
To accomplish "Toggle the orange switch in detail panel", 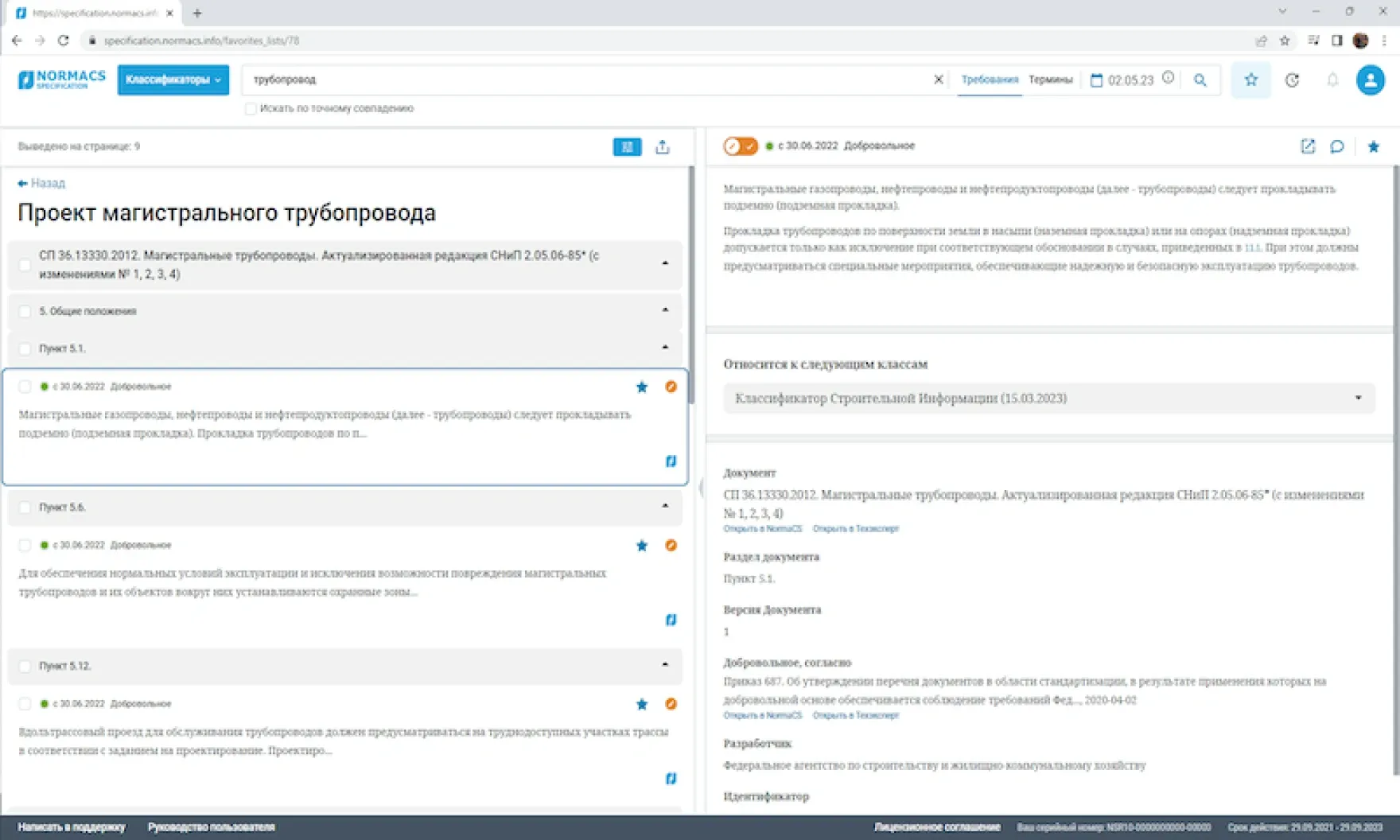I will pyautogui.click(x=740, y=146).
